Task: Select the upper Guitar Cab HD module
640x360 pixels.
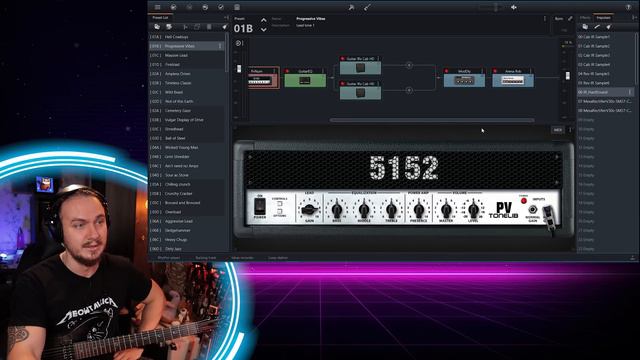Action: click(x=360, y=65)
